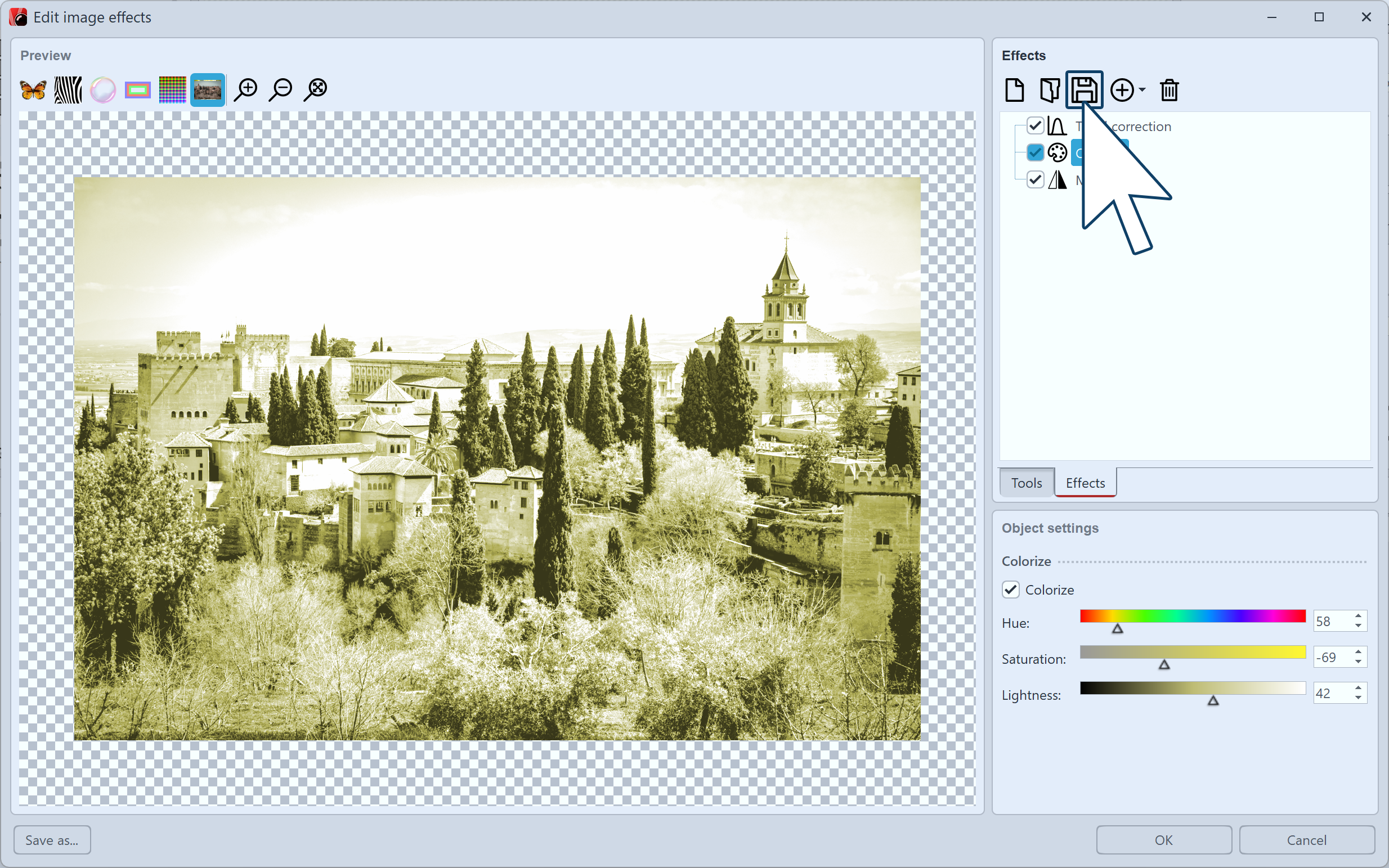
Task: Choose the zebra pattern preview sample
Action: coord(67,89)
